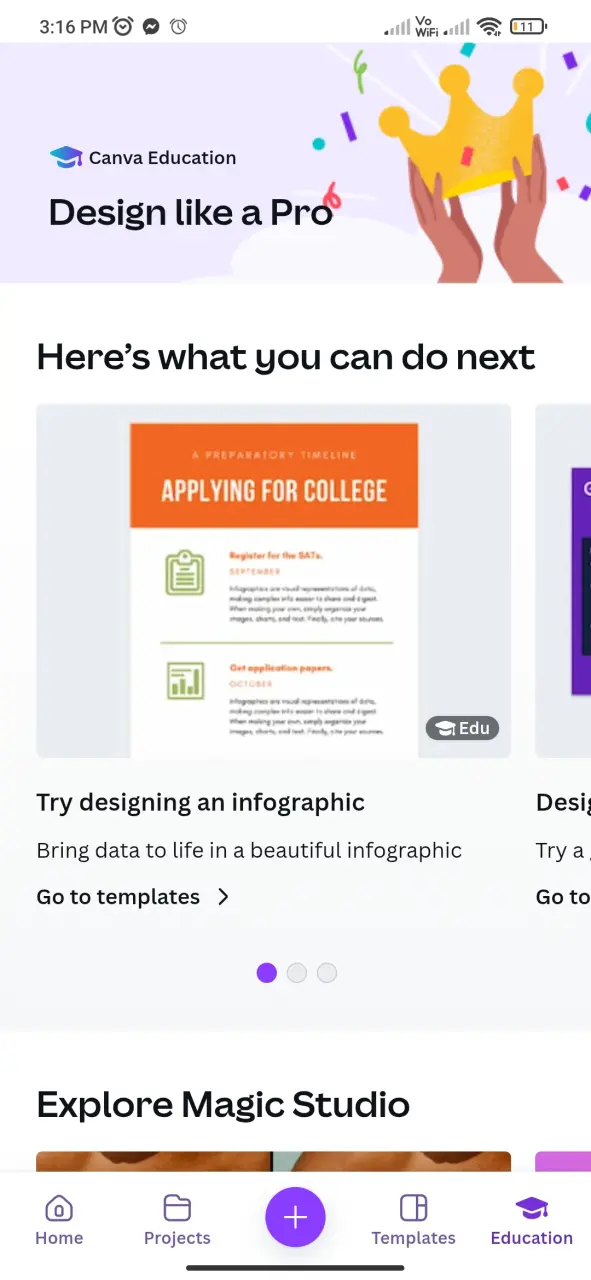The width and height of the screenshot is (591, 1280).
Task: Tap the purple plus create button
Action: pos(295,1216)
